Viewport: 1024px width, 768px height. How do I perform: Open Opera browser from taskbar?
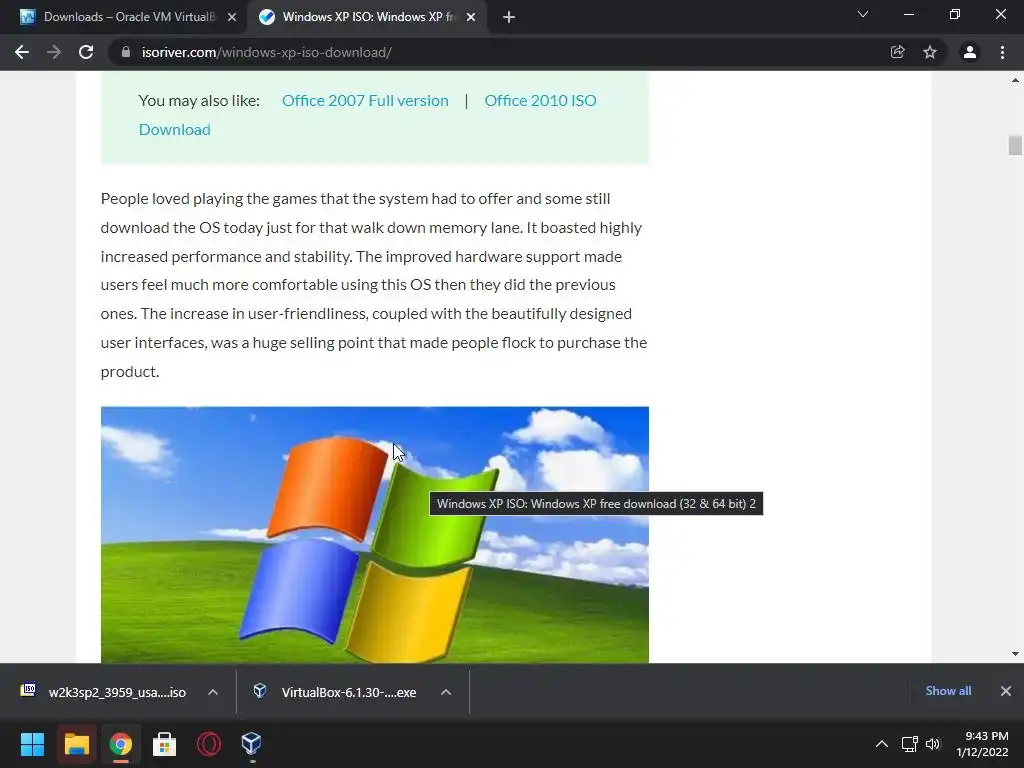tap(209, 744)
